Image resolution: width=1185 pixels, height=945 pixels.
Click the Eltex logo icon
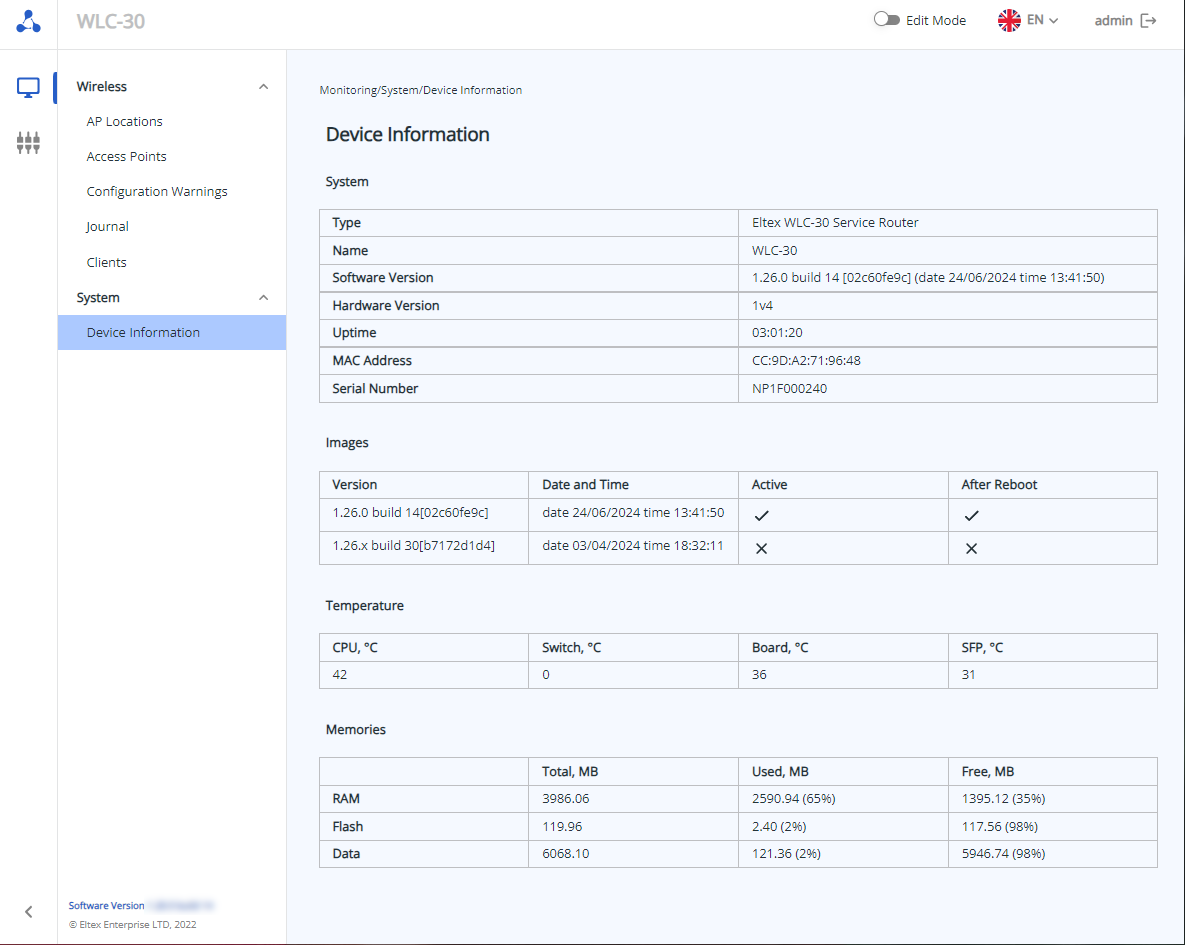tap(28, 21)
